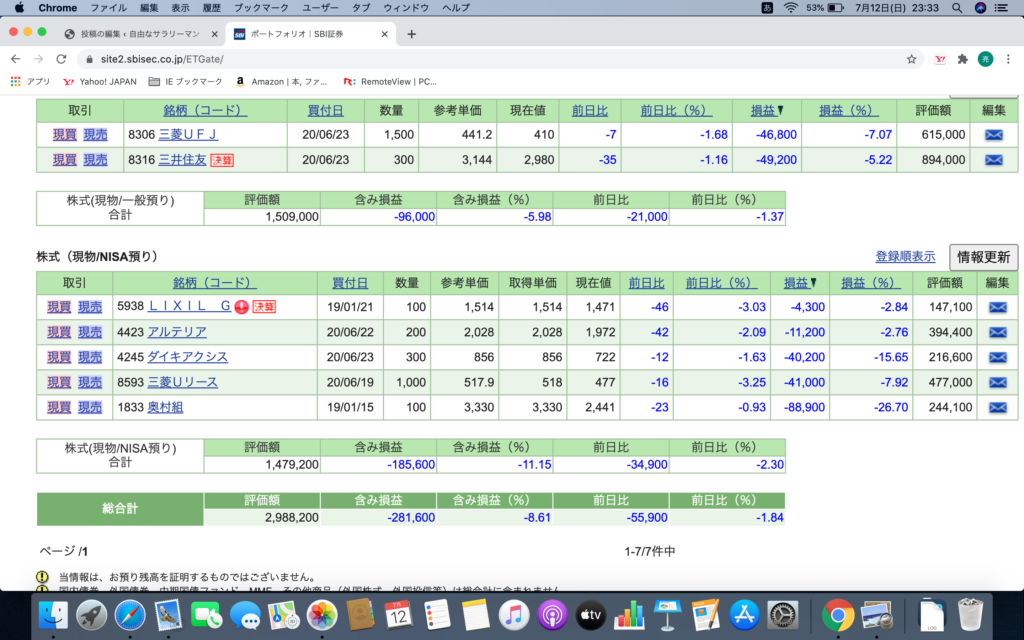Open the Chrome extensions puzzle icon
Image resolution: width=1024 pixels, height=640 pixels.
pyautogui.click(x=962, y=59)
